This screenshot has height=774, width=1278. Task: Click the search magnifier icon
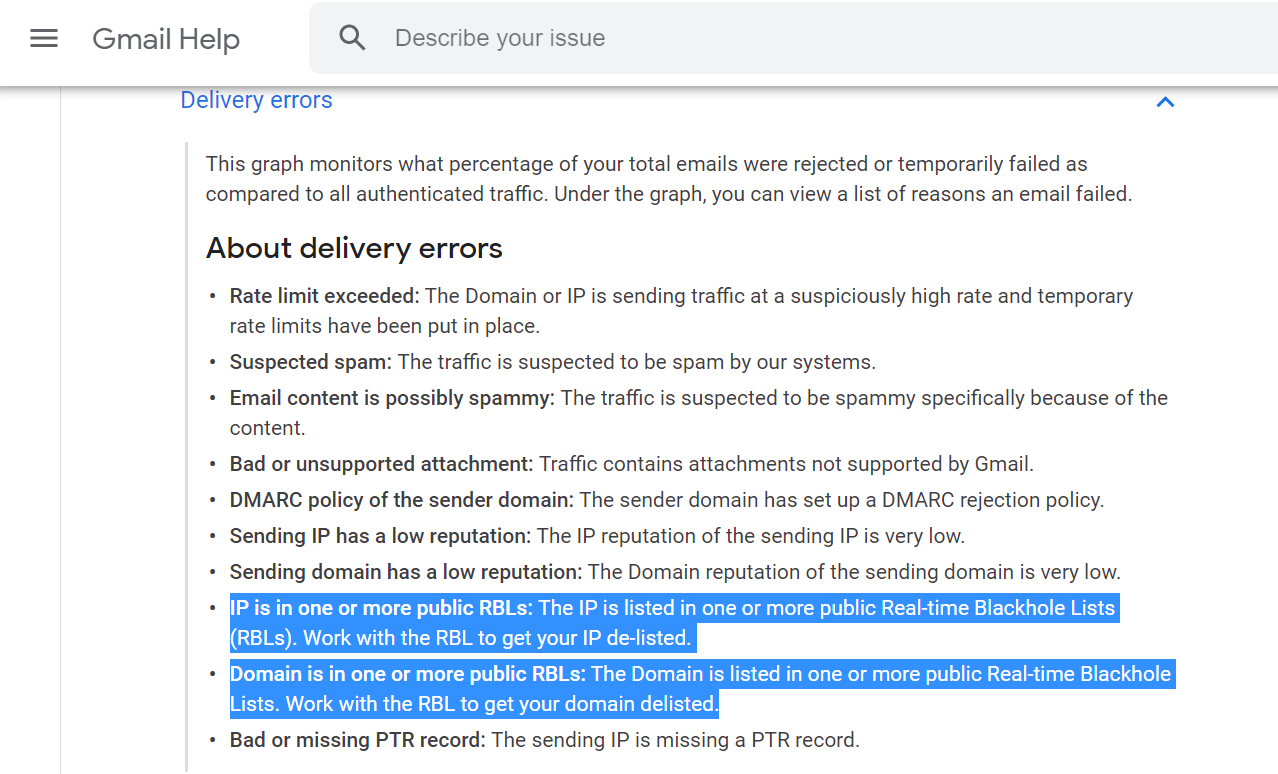coord(352,38)
